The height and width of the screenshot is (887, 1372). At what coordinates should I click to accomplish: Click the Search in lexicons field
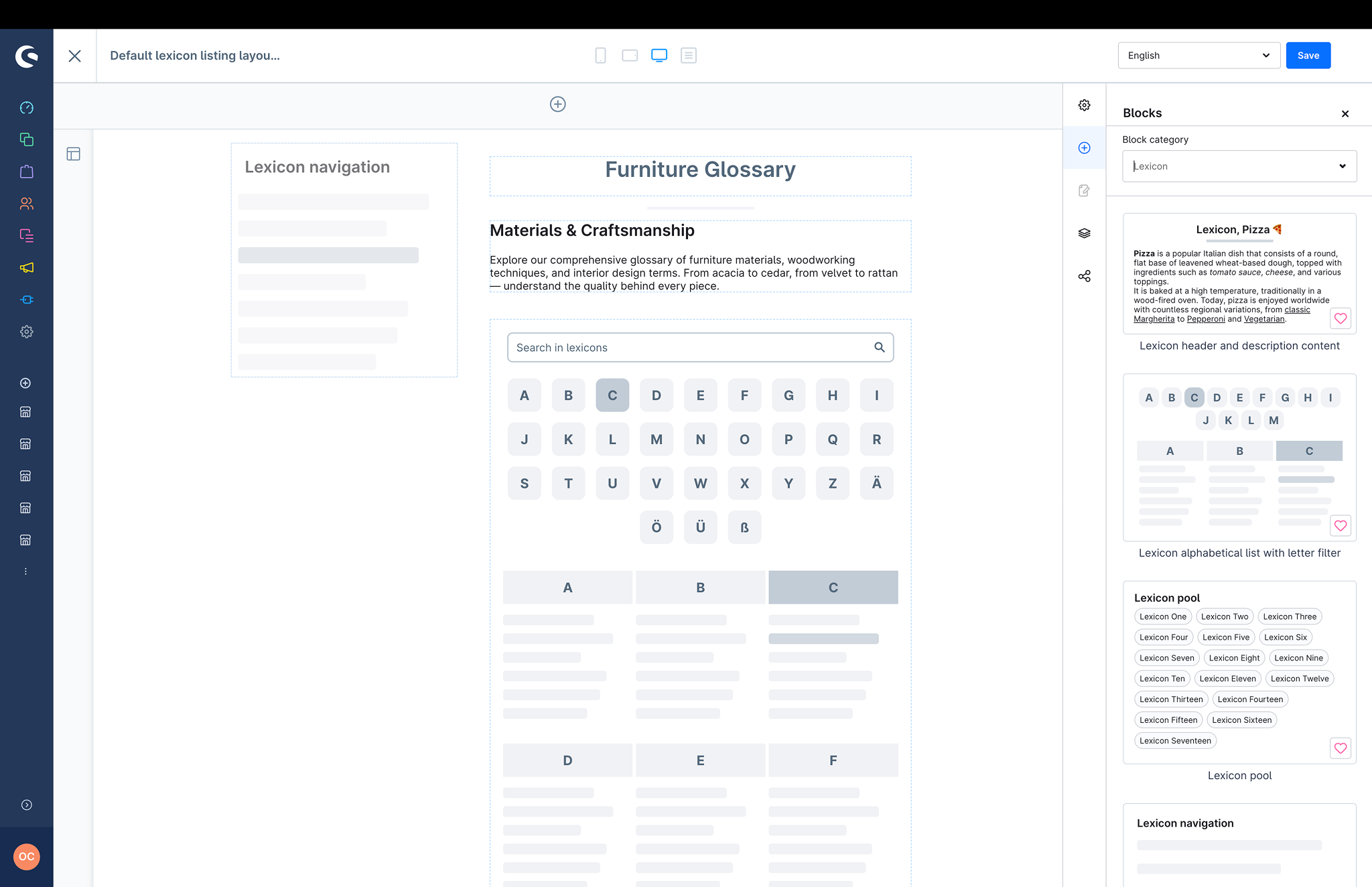tap(700, 348)
